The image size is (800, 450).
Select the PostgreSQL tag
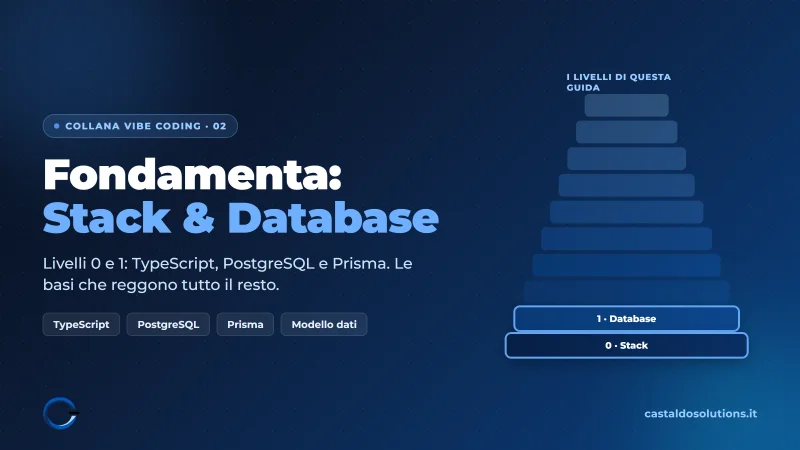(168, 324)
